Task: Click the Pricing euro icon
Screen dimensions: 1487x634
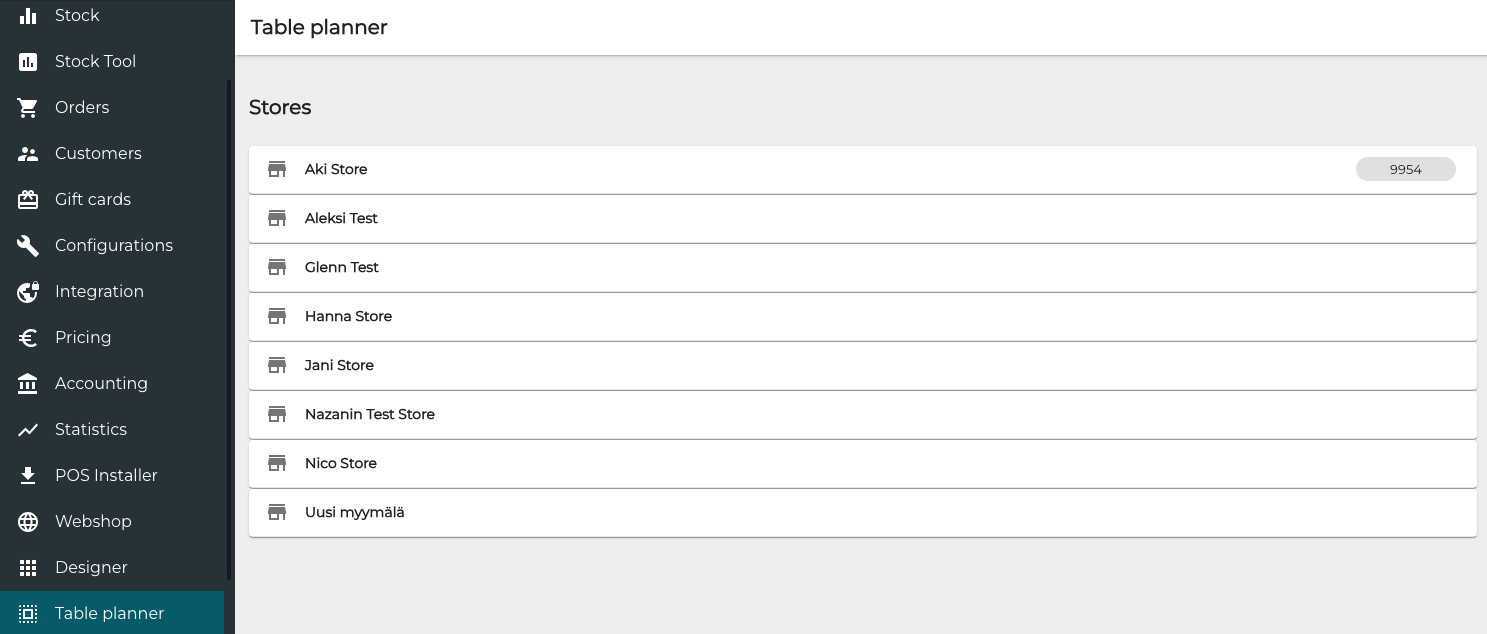Action: (x=28, y=337)
